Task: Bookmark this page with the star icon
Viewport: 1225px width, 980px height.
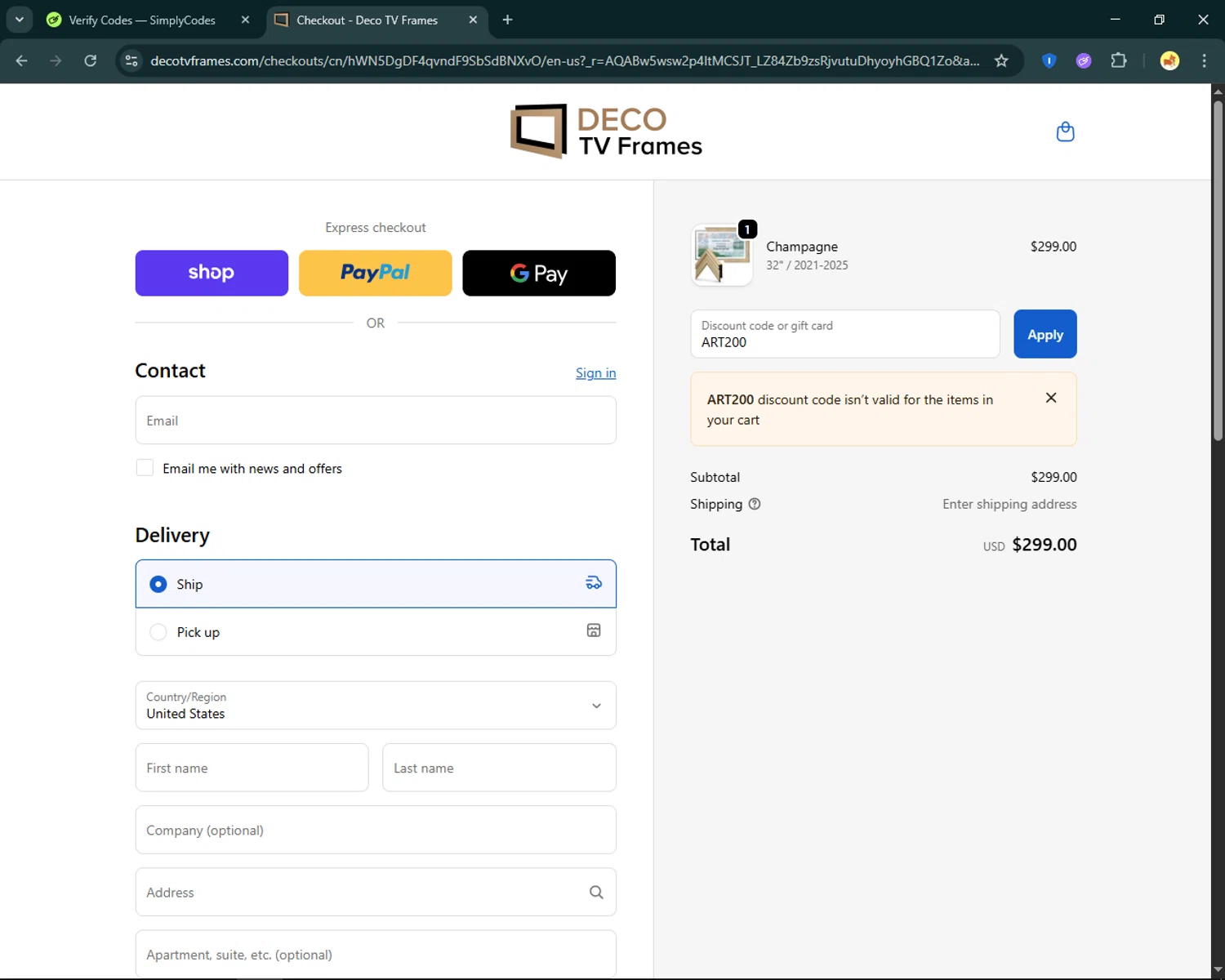Action: point(1001,60)
